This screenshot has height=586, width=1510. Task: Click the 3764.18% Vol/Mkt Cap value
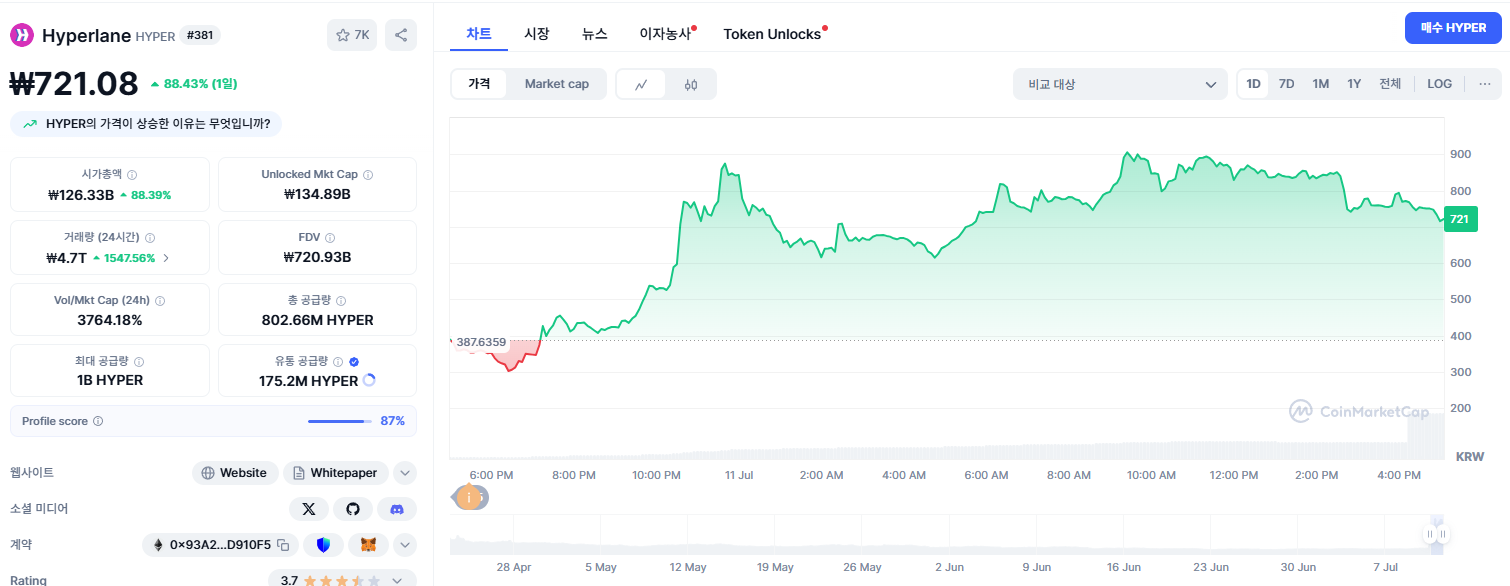point(110,320)
